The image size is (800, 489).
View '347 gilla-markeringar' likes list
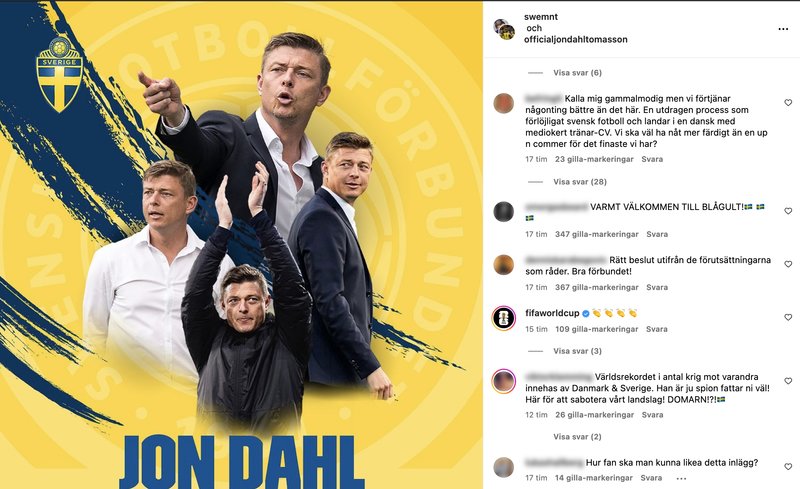596,234
